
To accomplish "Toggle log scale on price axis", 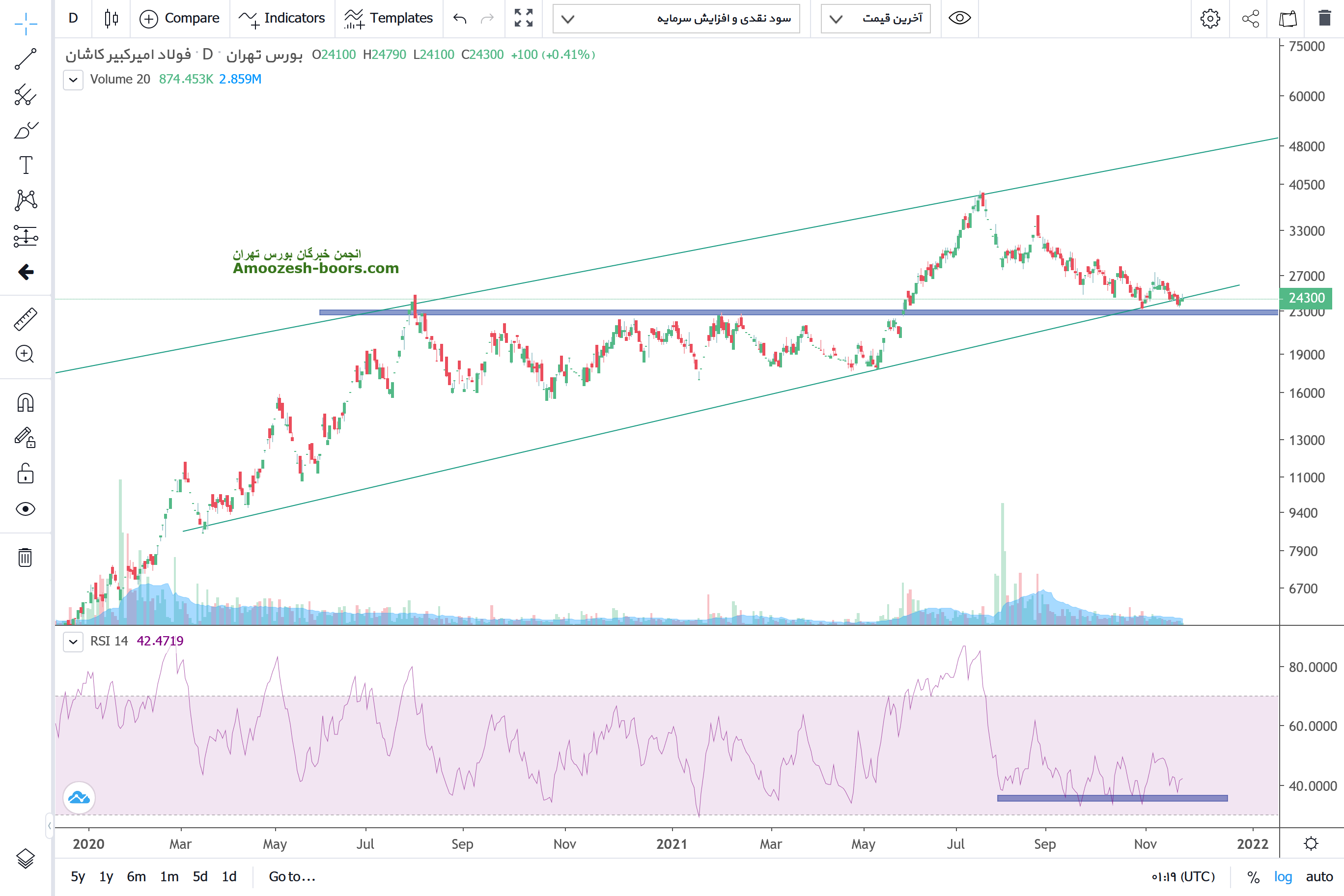I will (1282, 876).
